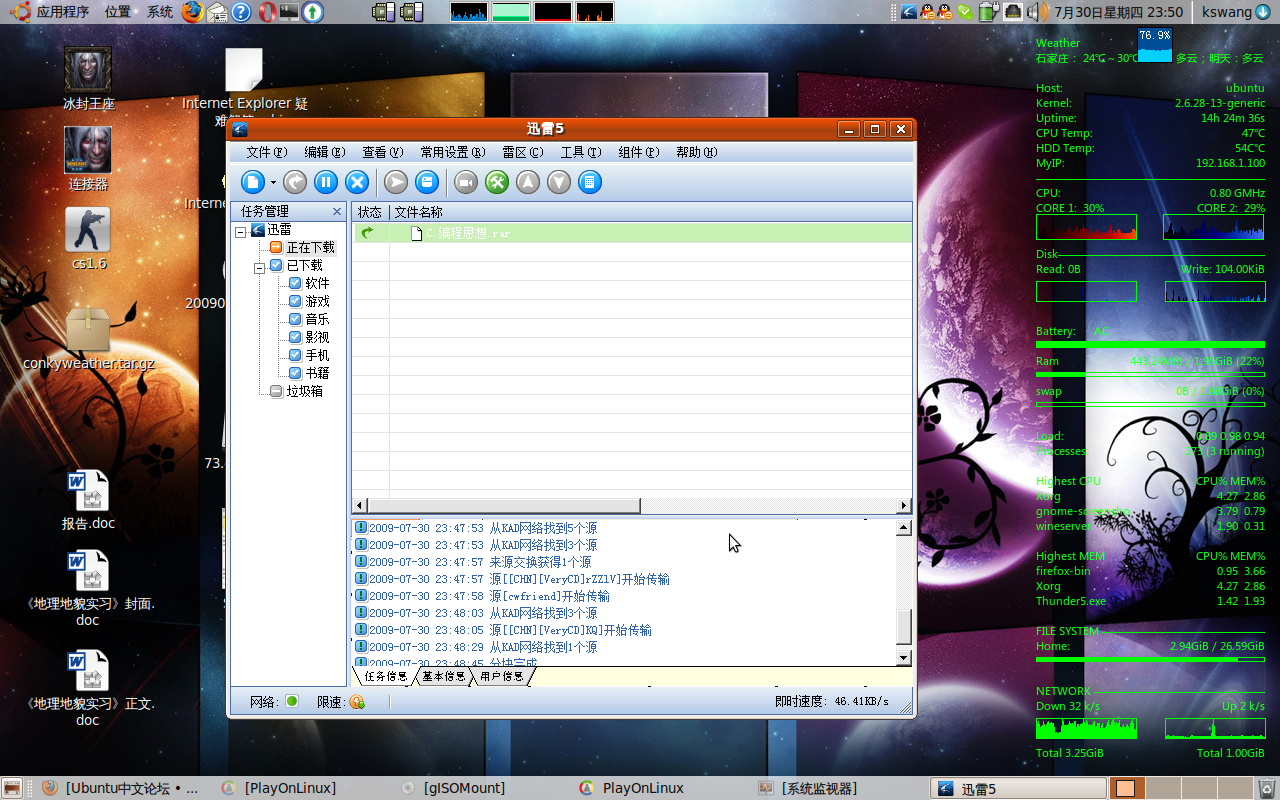
Task: Open the help icon in the top panel
Action: (x=241, y=12)
